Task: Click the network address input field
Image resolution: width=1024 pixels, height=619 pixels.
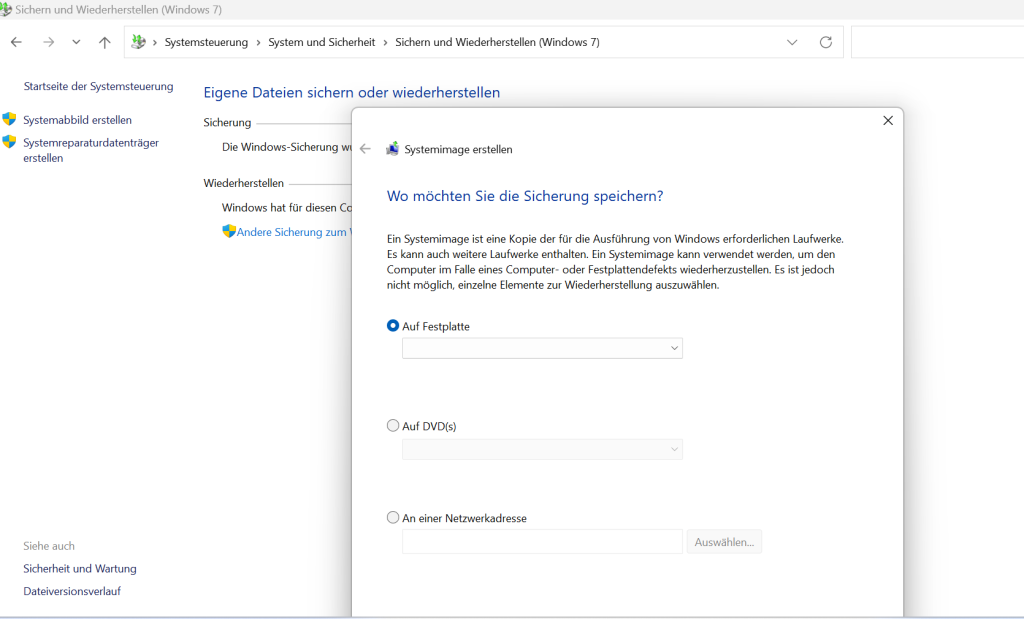Action: tap(542, 542)
